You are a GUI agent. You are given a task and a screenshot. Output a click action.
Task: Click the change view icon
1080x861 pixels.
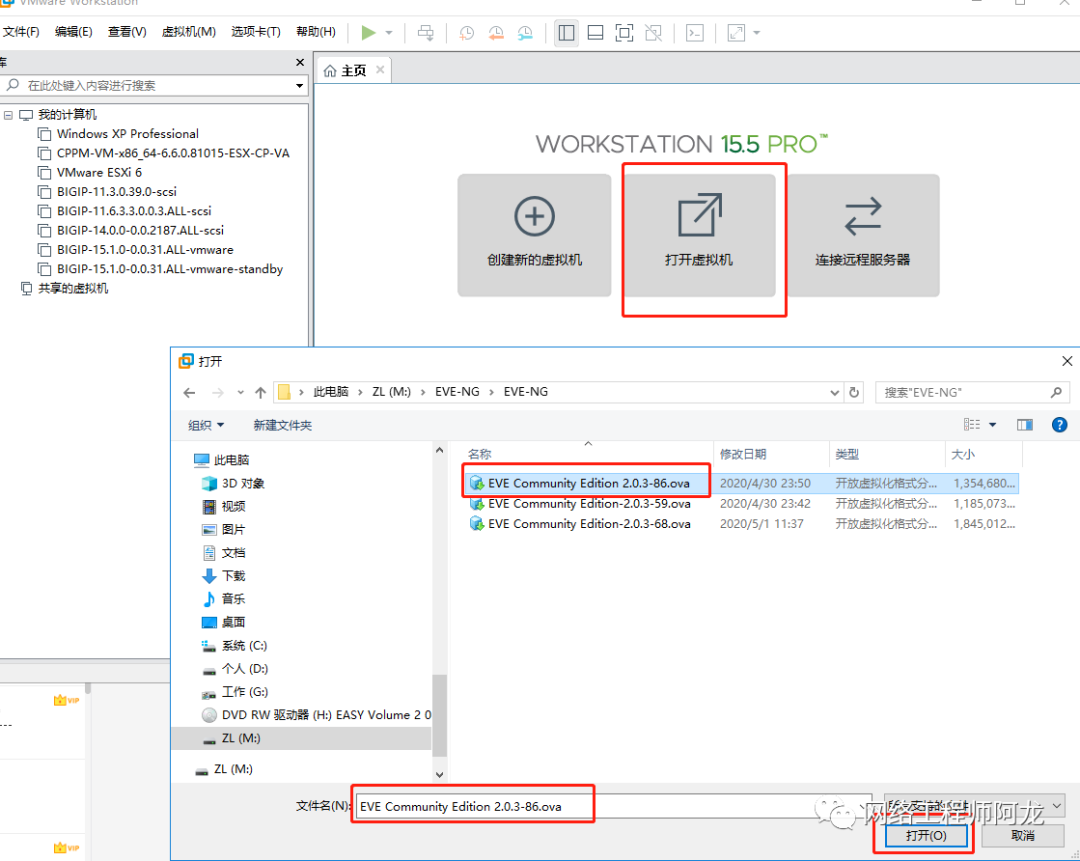pyautogui.click(x=972, y=424)
